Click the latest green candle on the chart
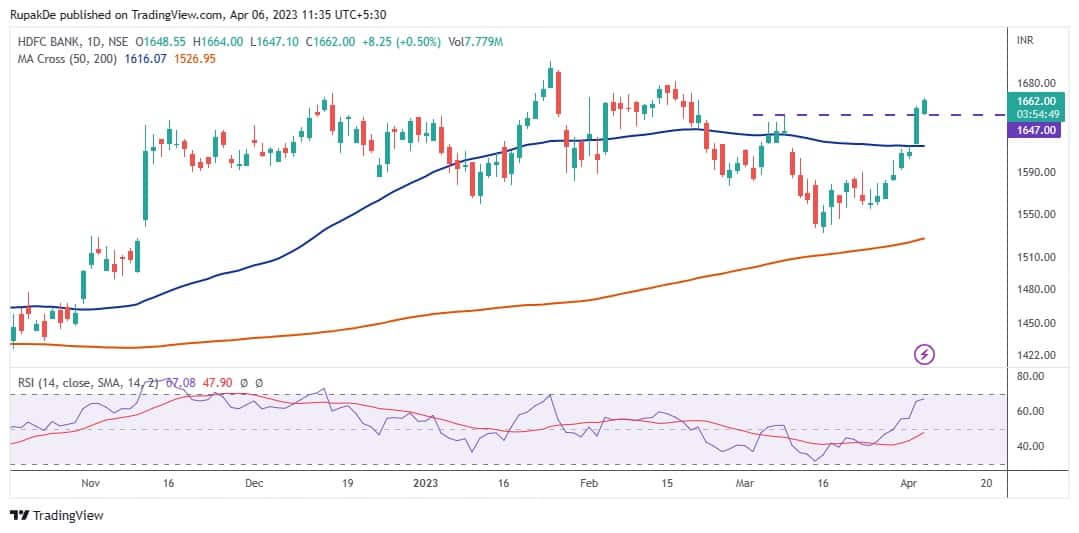 click(x=924, y=106)
